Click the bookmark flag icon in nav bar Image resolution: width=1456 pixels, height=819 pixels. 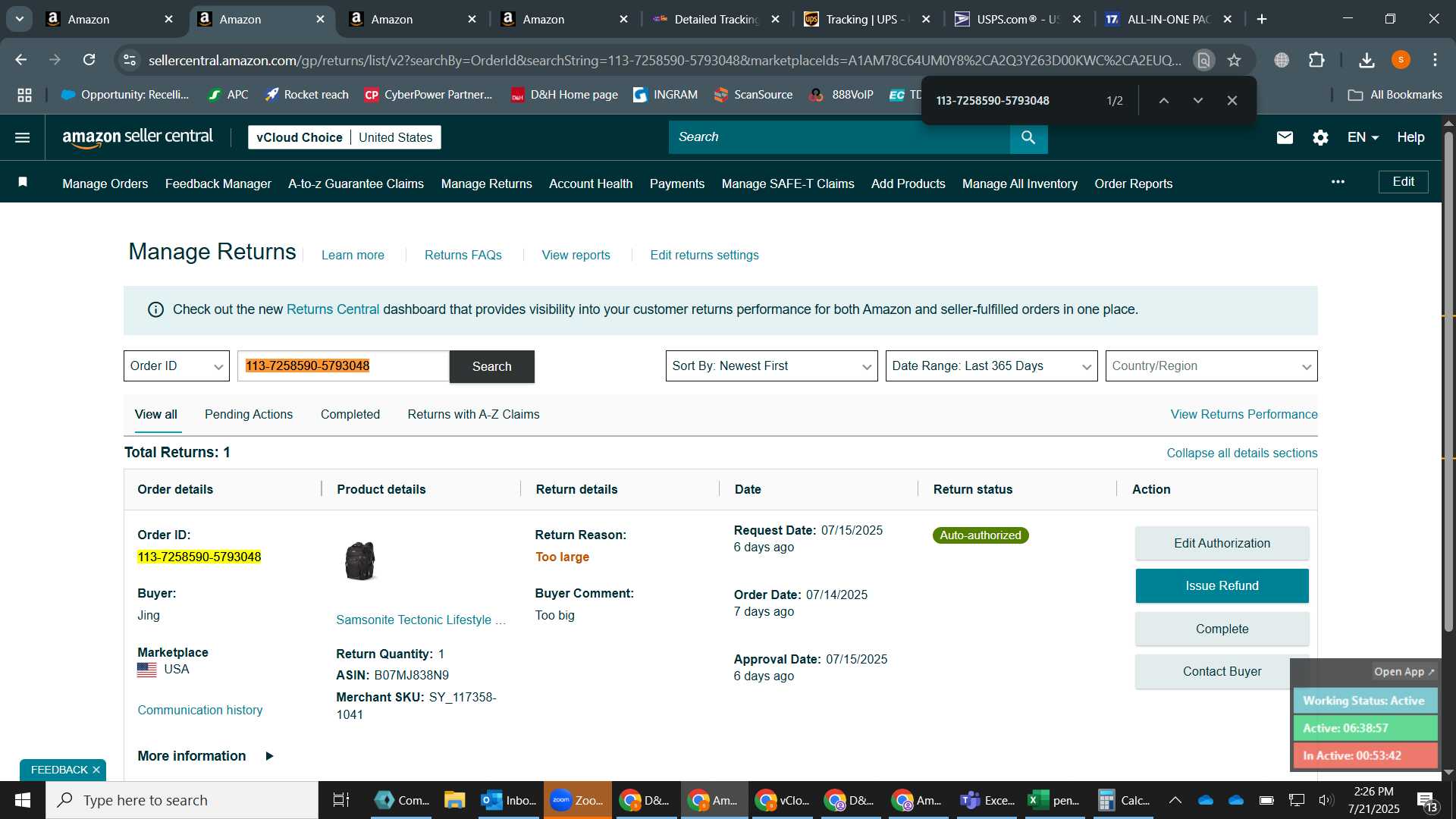[23, 182]
